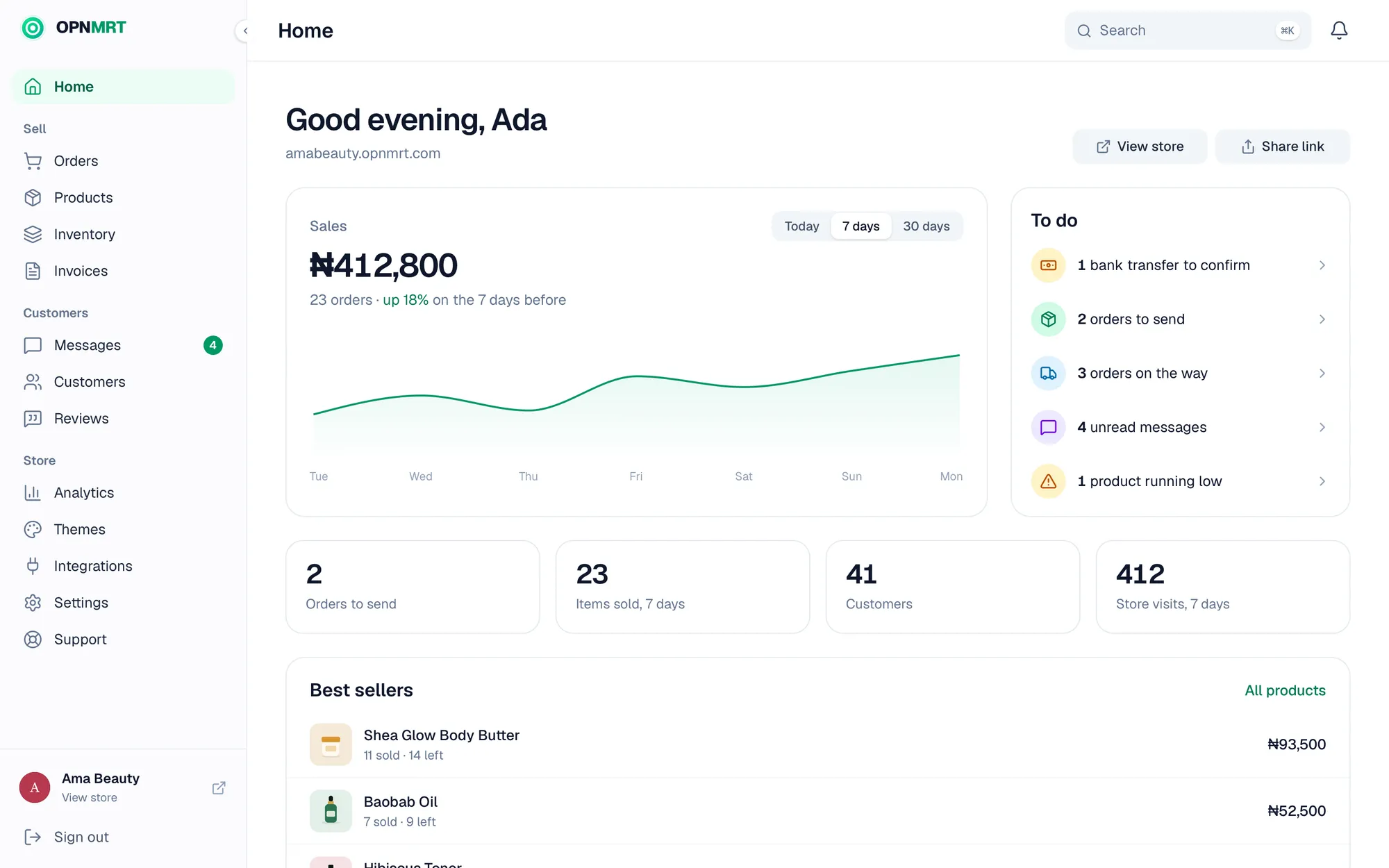Viewport: 1389px width, 868px height.
Task: Collapse the sidebar with the arrow button
Action: (245, 31)
